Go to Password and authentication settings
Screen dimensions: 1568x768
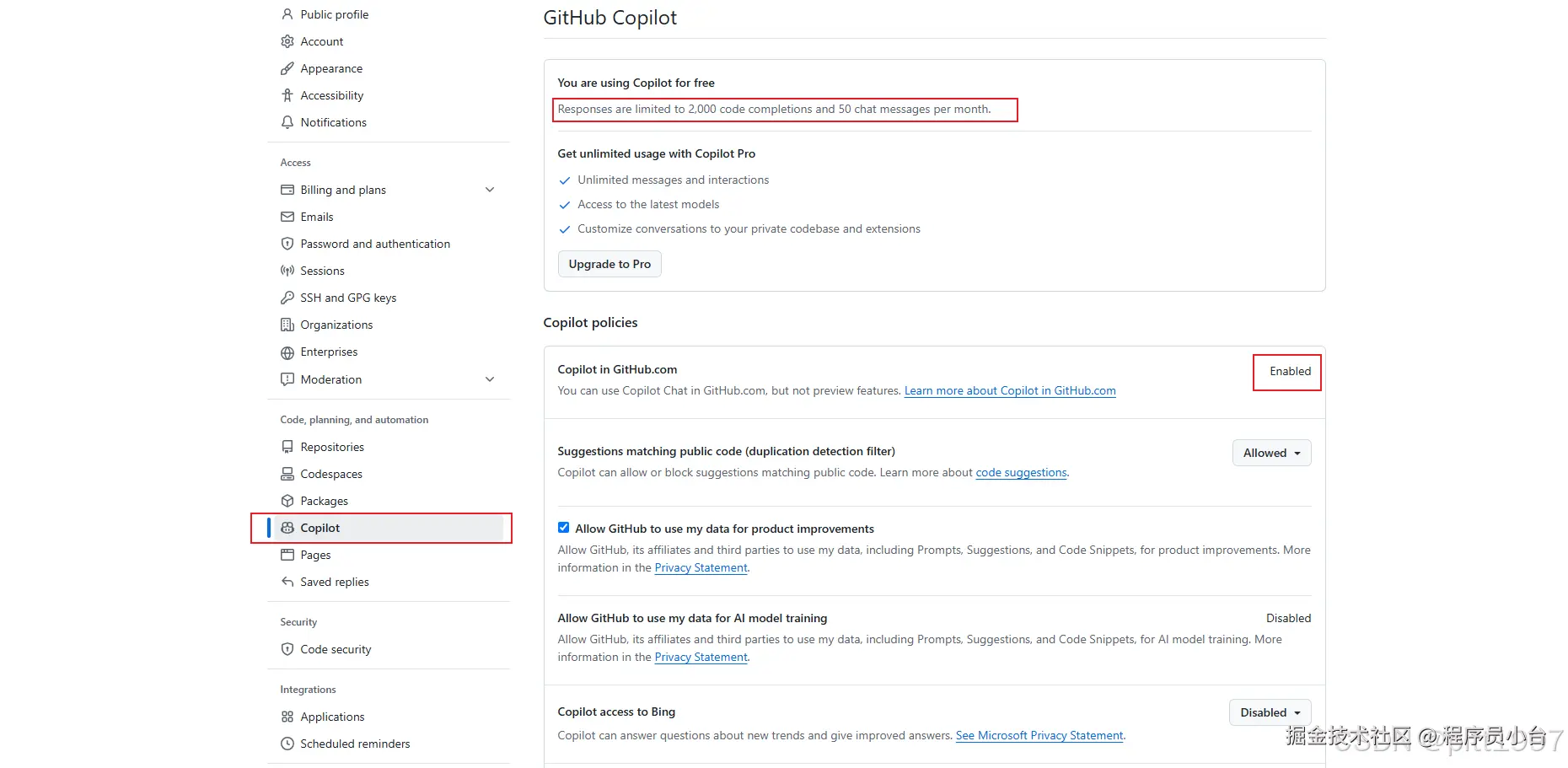click(375, 244)
